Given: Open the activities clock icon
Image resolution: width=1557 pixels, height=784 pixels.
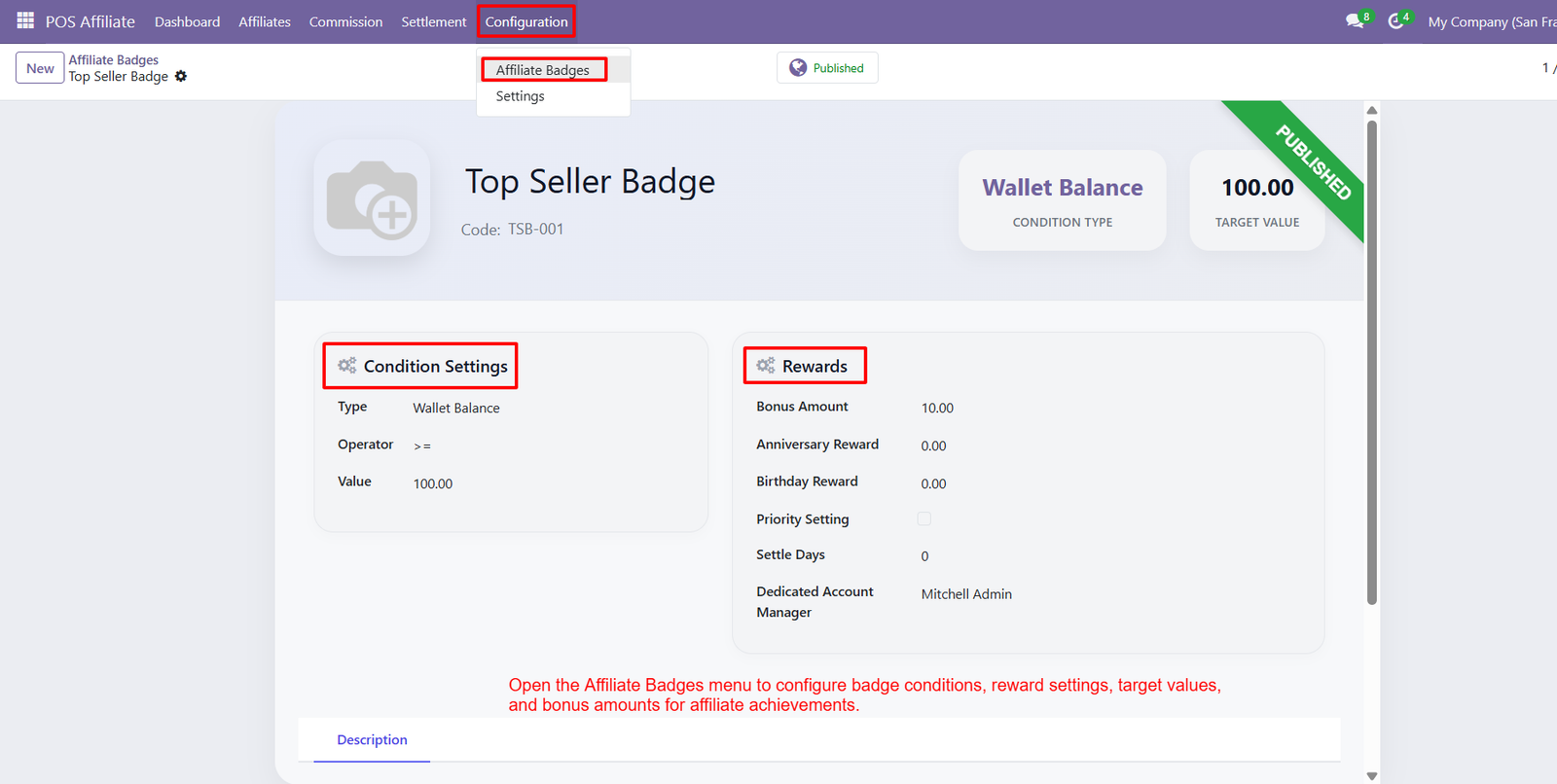Looking at the screenshot, I should click(1395, 20).
